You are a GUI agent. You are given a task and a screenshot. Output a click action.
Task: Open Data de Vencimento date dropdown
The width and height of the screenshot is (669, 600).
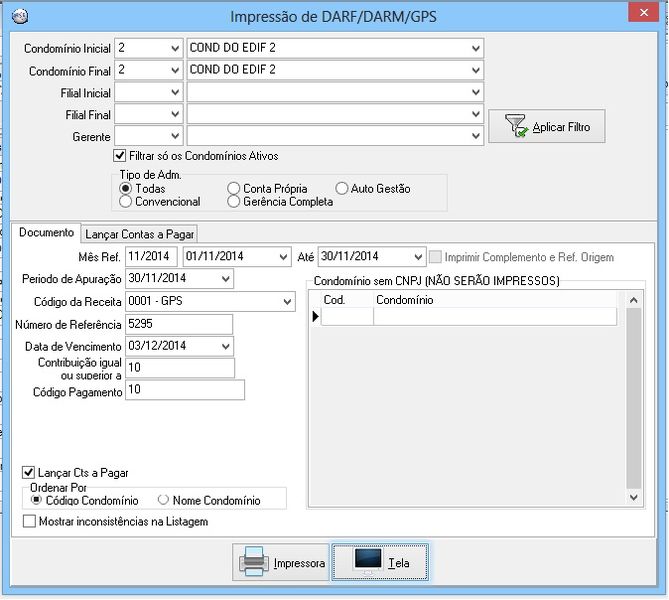[226, 346]
